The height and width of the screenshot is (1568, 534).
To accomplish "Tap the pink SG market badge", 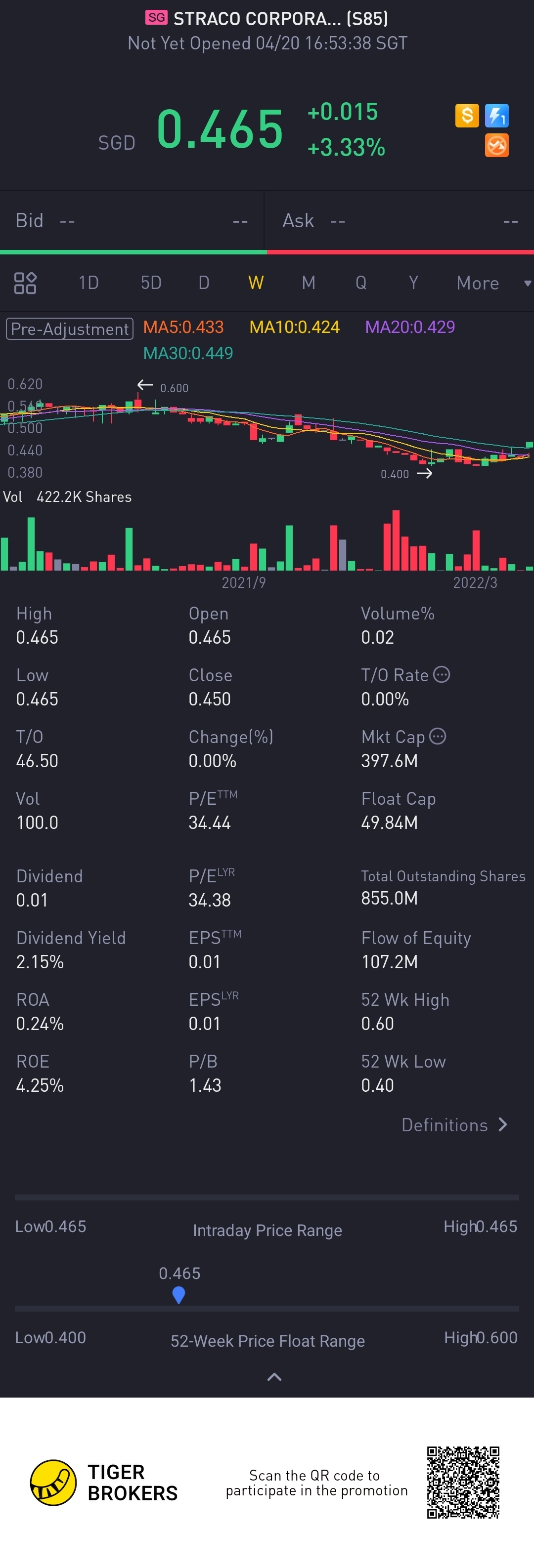I will (156, 18).
